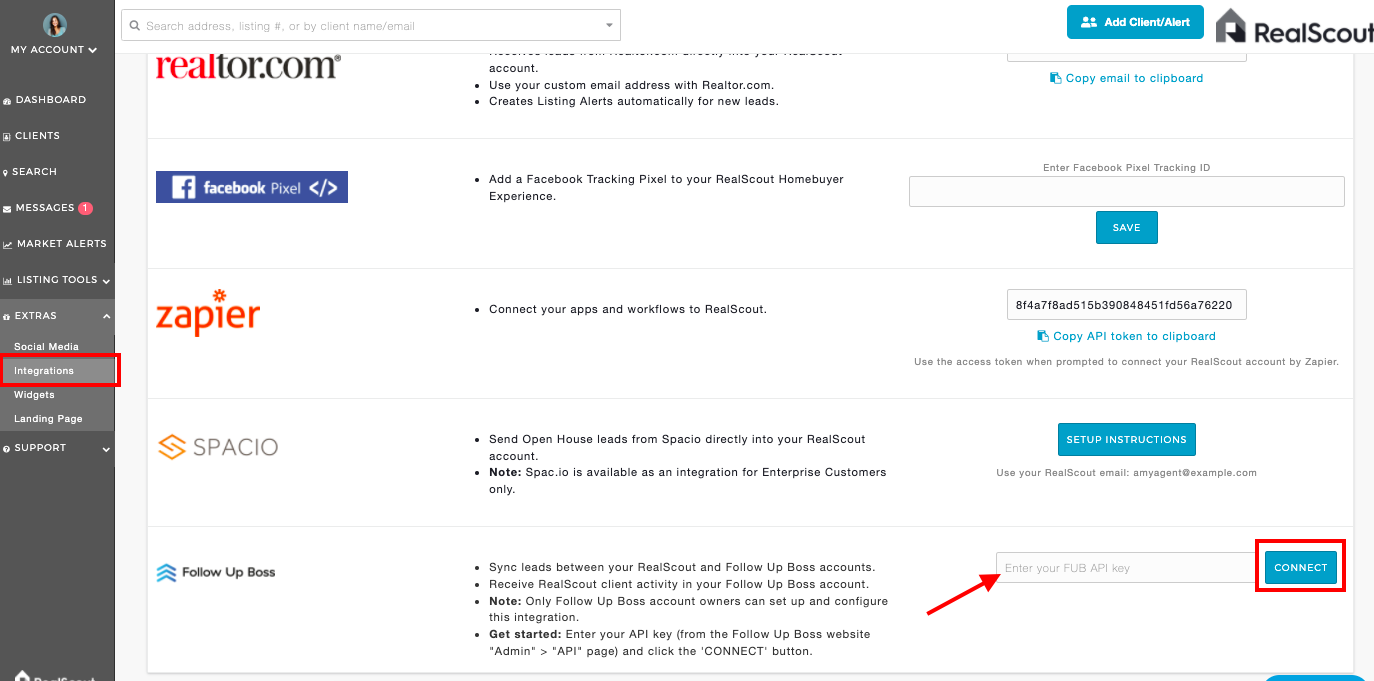The height and width of the screenshot is (681, 1374).
Task: Open Spacio Setup Instructions
Action: 1126,439
